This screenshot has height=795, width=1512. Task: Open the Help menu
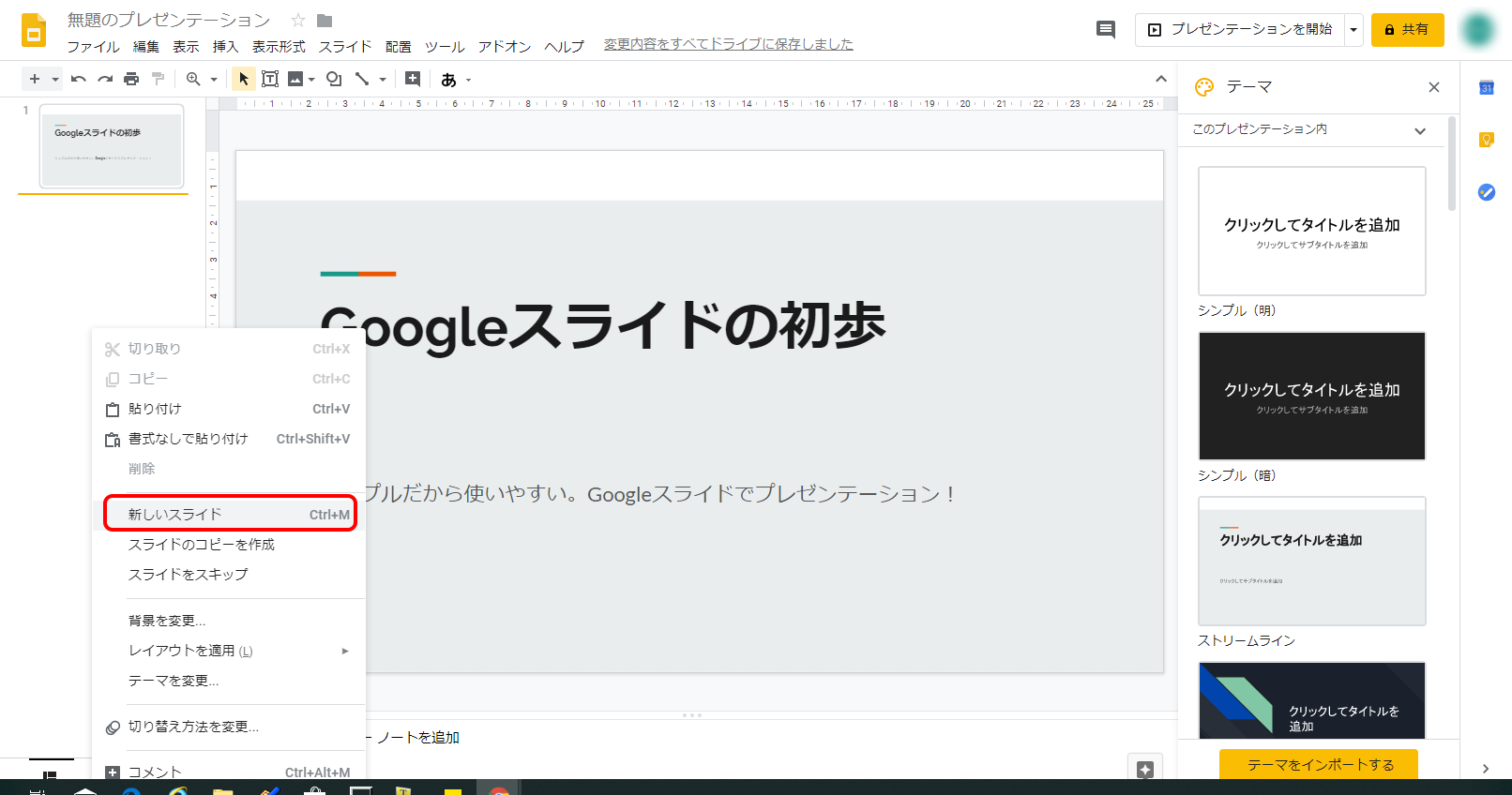point(564,46)
